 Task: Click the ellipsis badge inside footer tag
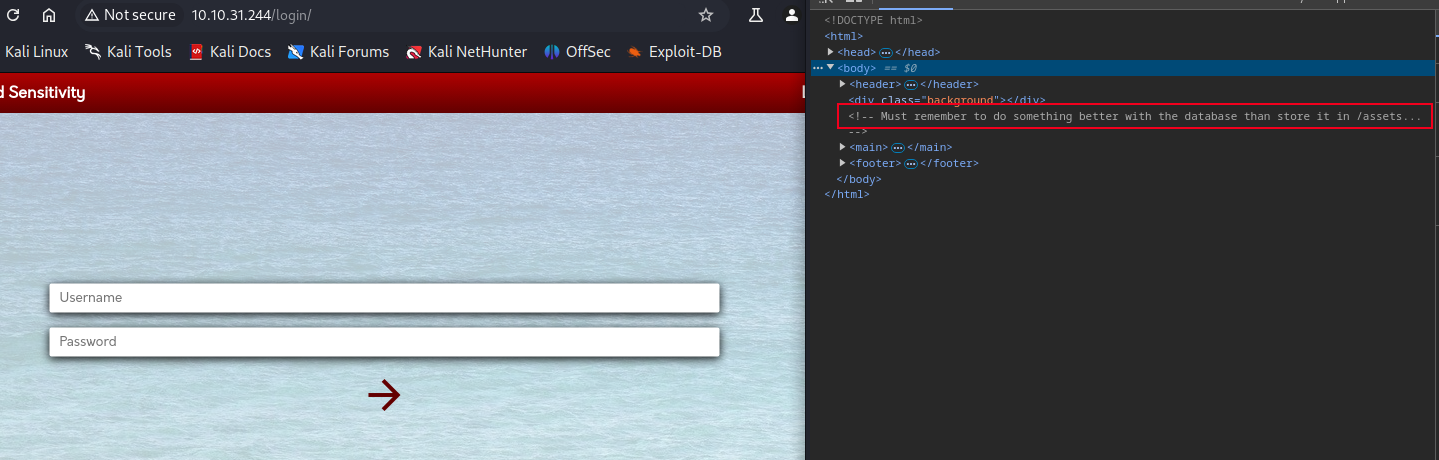(x=911, y=163)
